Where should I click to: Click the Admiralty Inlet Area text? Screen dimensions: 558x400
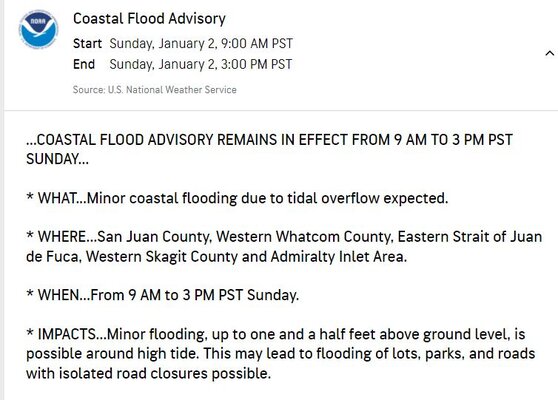[x=338, y=257]
